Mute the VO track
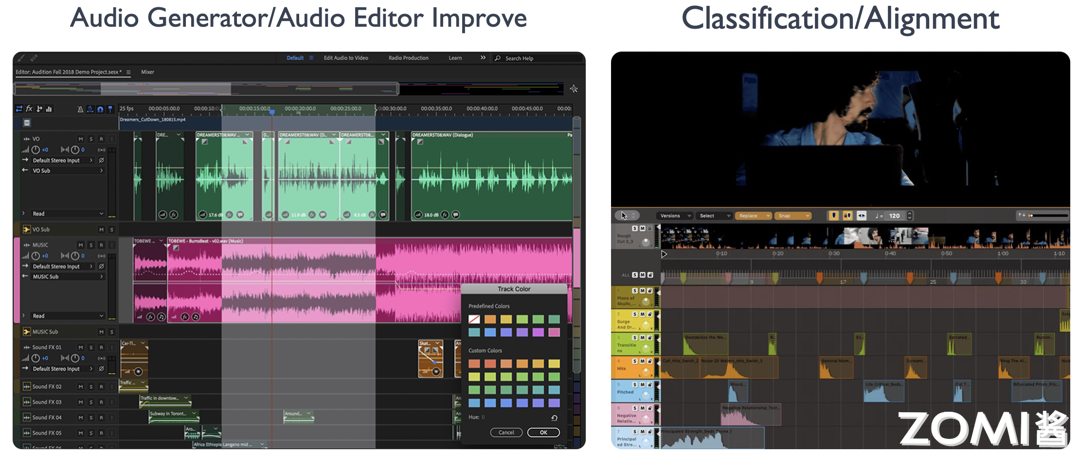 coord(81,139)
